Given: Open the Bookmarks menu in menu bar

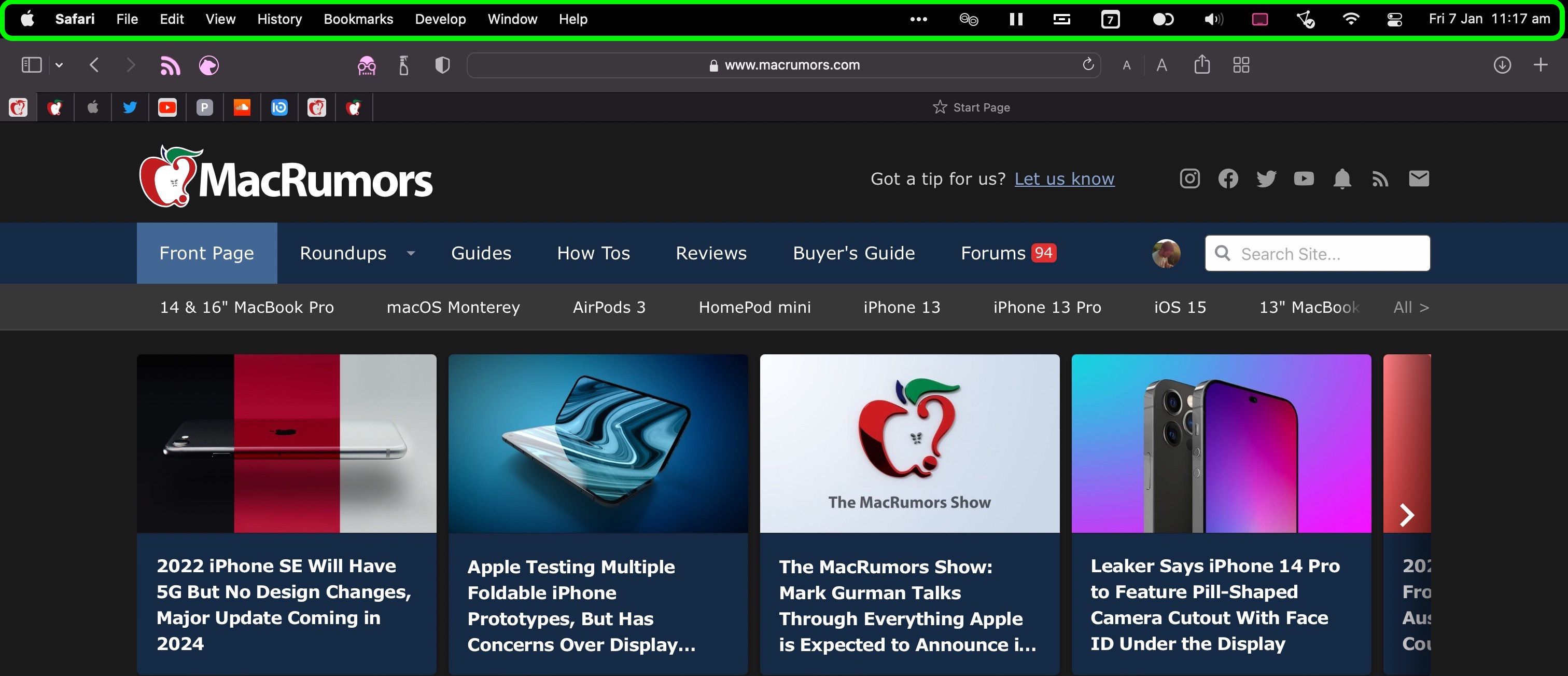Looking at the screenshot, I should tap(357, 18).
